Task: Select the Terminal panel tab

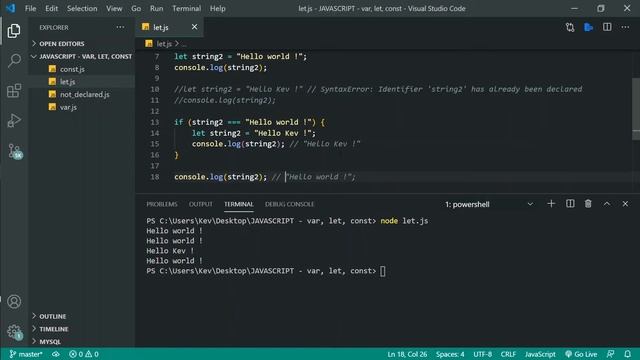Action: pos(239,204)
